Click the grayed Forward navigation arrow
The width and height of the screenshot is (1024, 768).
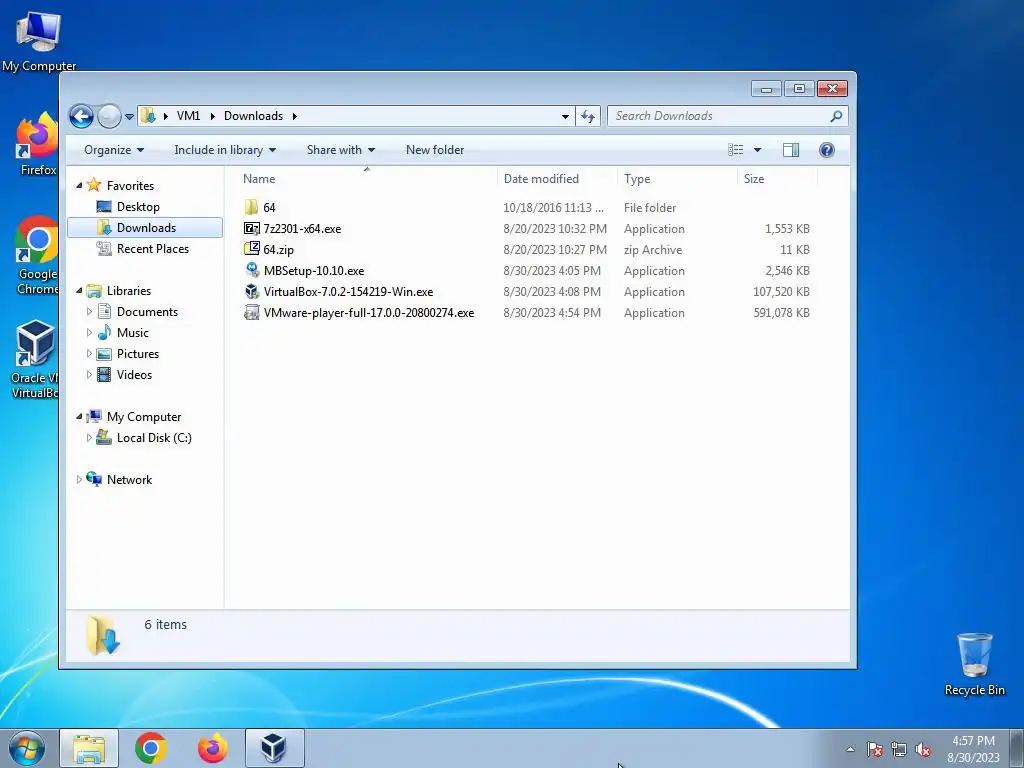tap(109, 116)
